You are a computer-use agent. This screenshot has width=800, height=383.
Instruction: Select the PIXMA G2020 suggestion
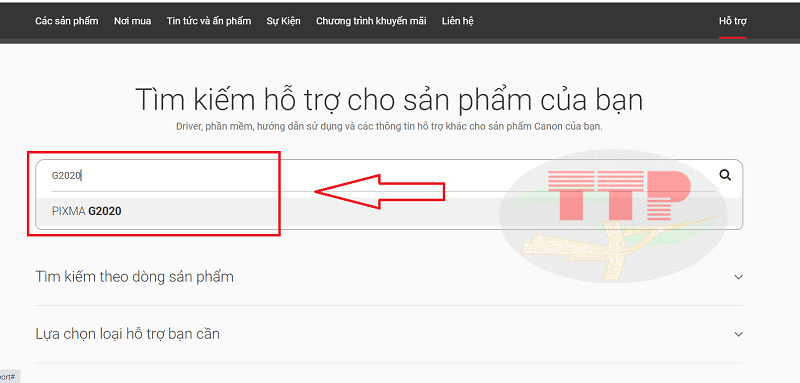coord(389,211)
